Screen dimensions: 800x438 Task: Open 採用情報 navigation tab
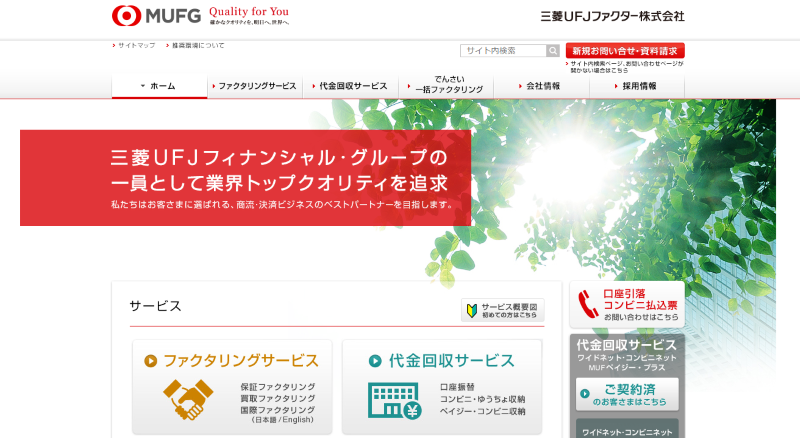click(637, 86)
